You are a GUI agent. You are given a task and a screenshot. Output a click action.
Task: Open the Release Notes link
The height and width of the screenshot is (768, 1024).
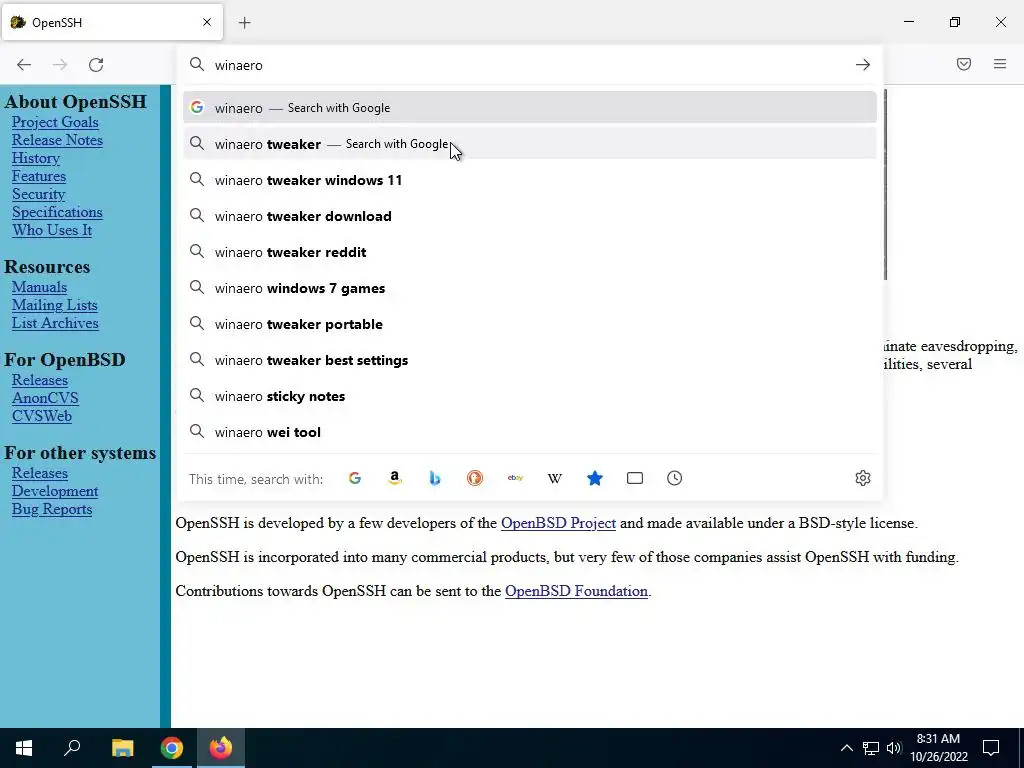pos(57,140)
